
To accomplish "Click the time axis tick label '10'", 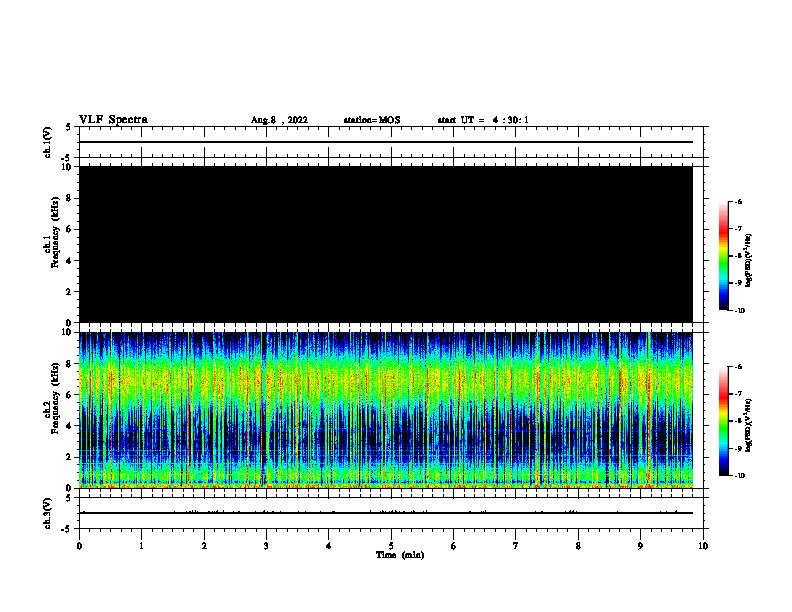I will [x=703, y=546].
